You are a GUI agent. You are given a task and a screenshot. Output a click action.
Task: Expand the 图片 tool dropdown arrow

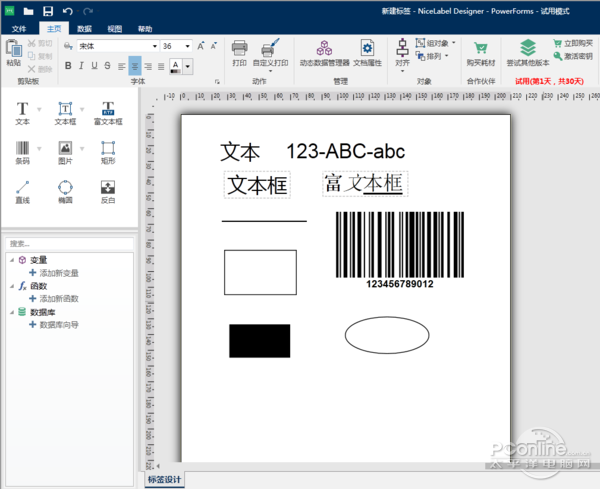82,148
